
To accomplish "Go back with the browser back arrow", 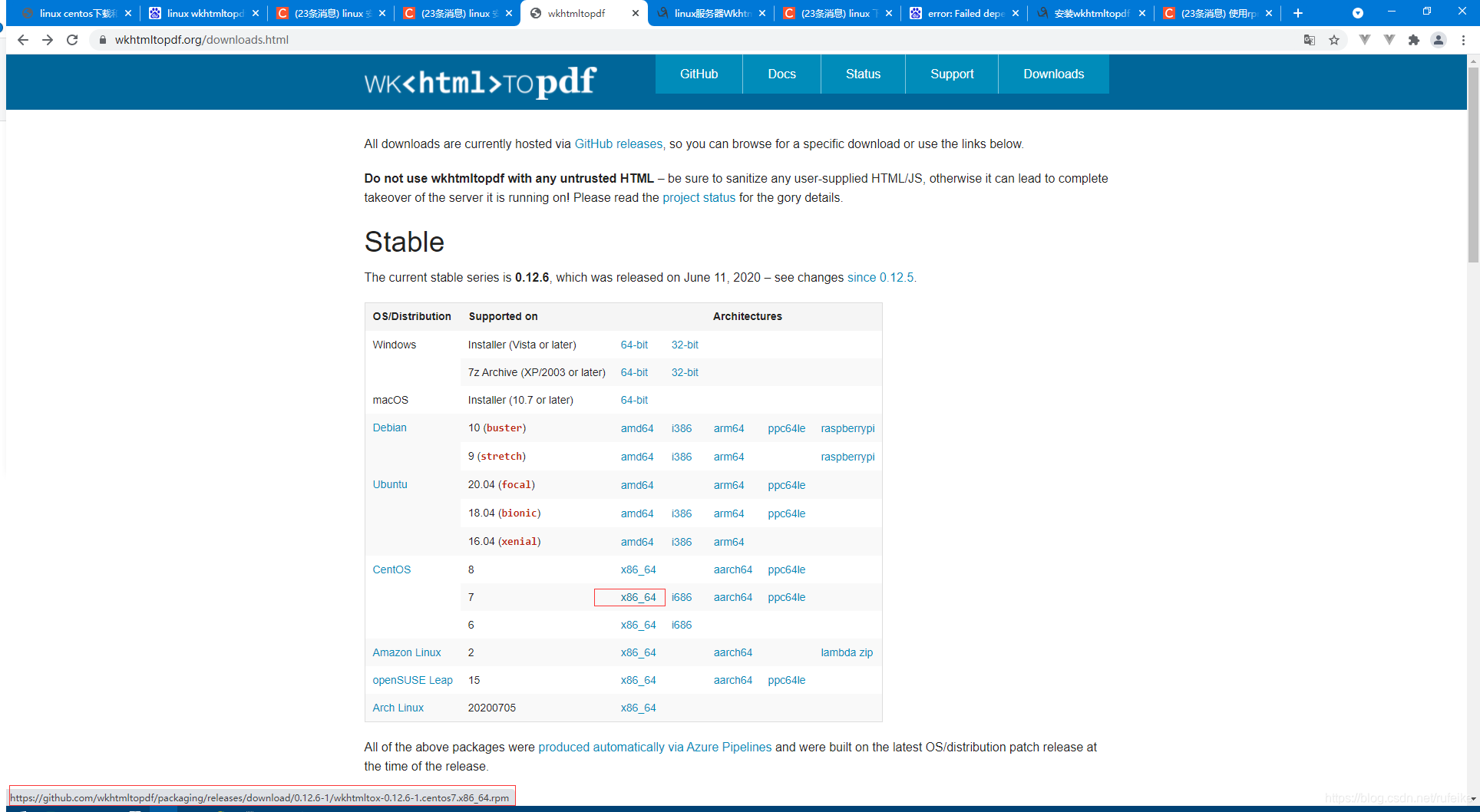I will click(23, 40).
